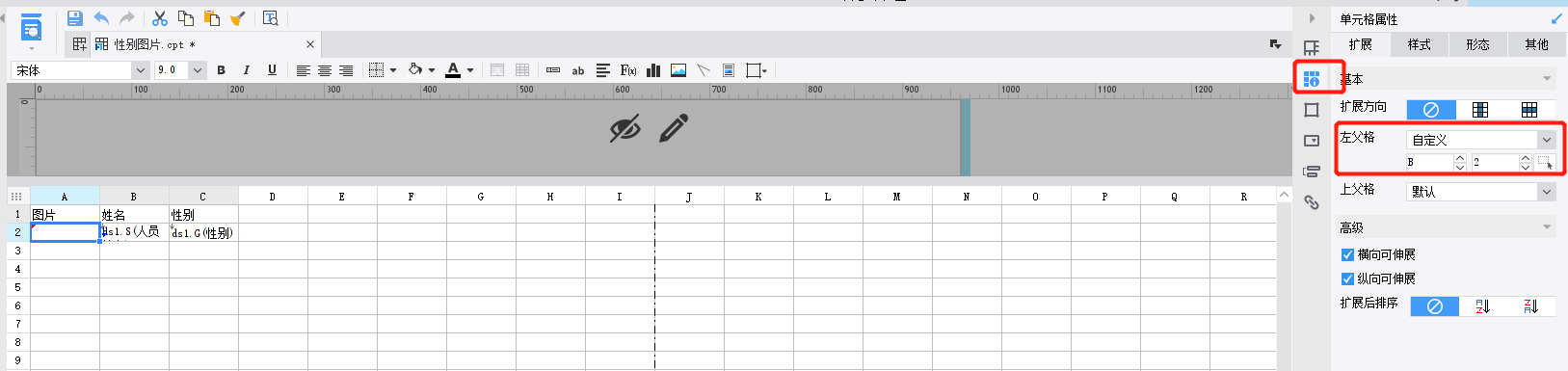Screen dimensions: 1568x371
Task: Insert a chart in the cell
Action: point(653,70)
